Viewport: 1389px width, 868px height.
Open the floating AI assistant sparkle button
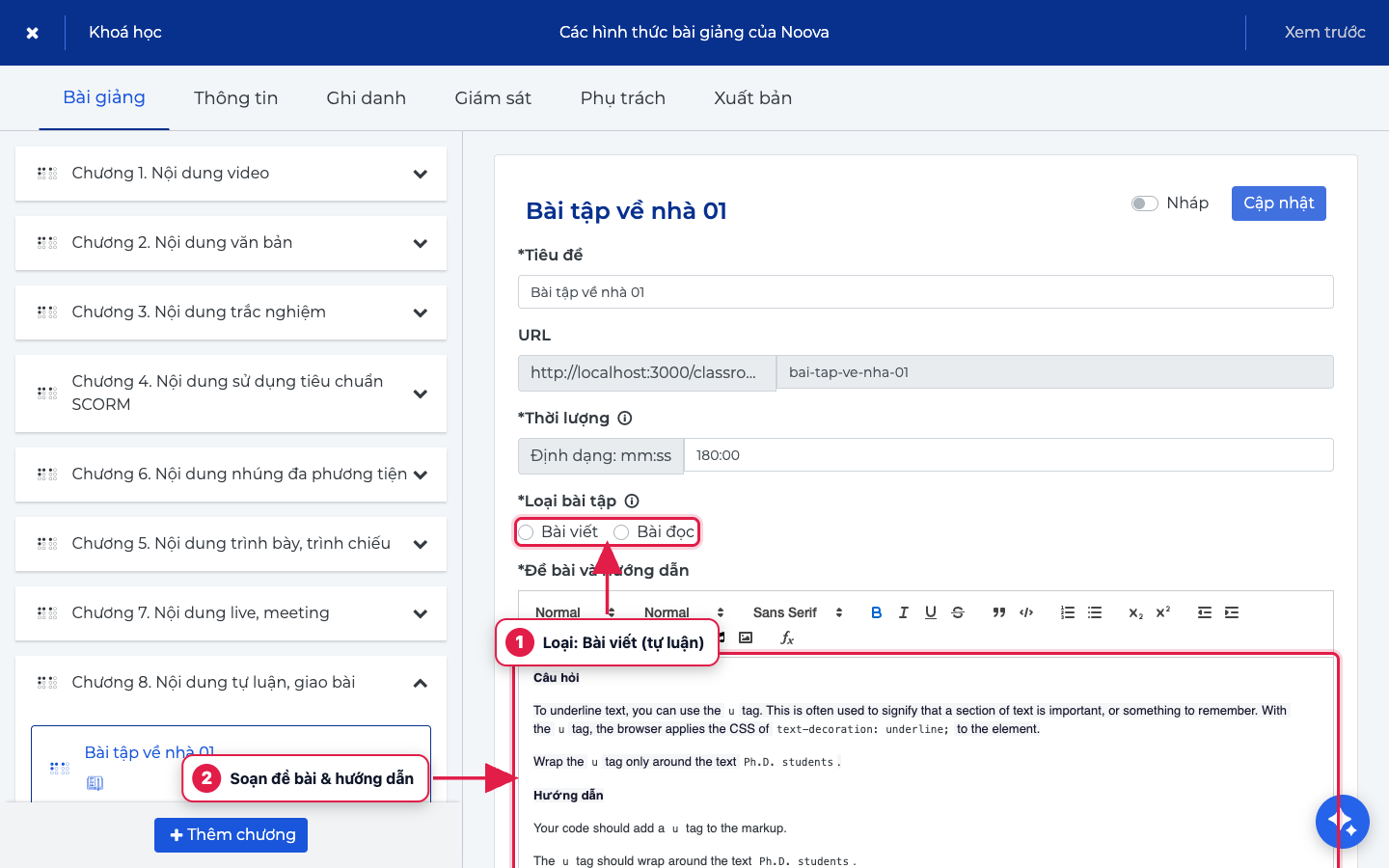[1342, 822]
